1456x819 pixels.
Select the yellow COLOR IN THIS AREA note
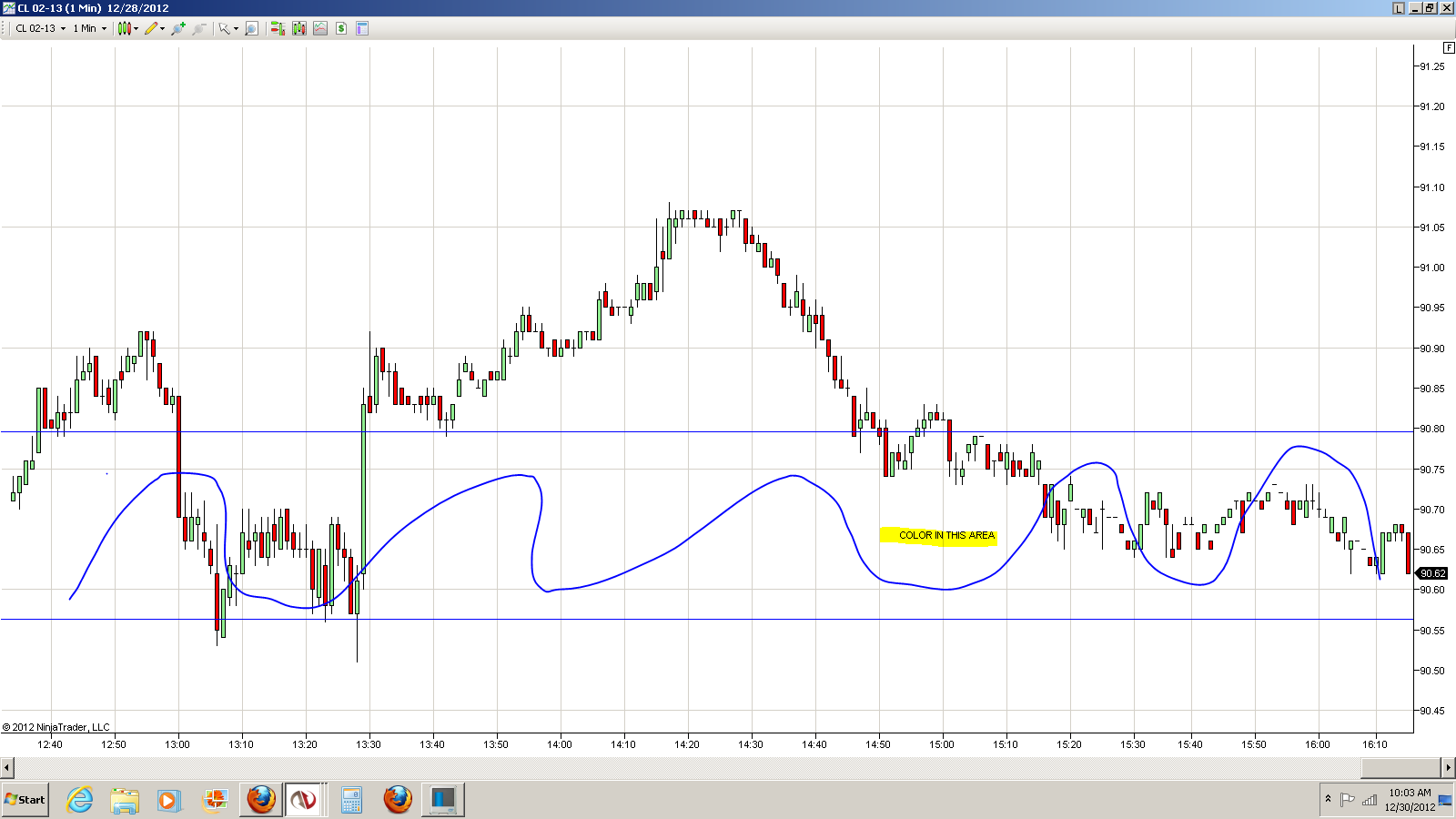938,536
